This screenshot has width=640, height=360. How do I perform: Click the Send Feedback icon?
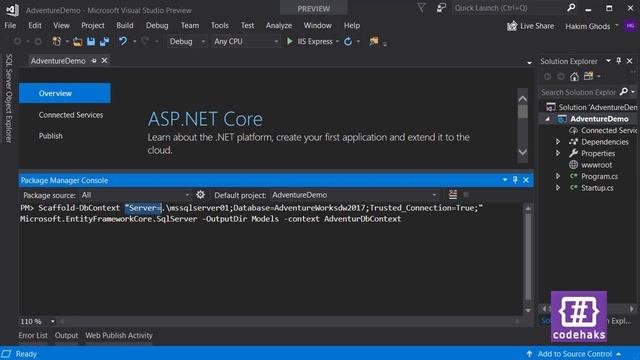tap(441, 8)
